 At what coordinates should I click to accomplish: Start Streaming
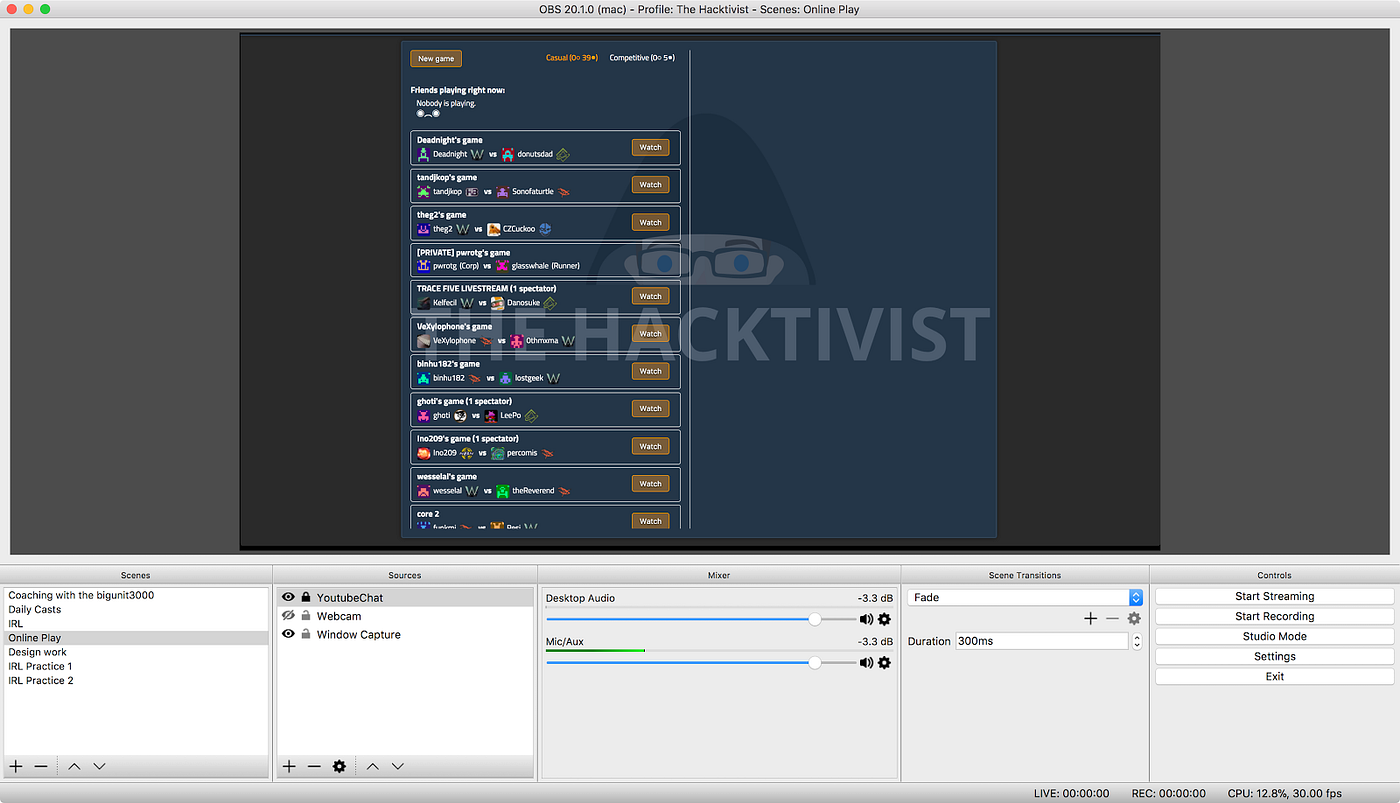pyautogui.click(x=1274, y=596)
